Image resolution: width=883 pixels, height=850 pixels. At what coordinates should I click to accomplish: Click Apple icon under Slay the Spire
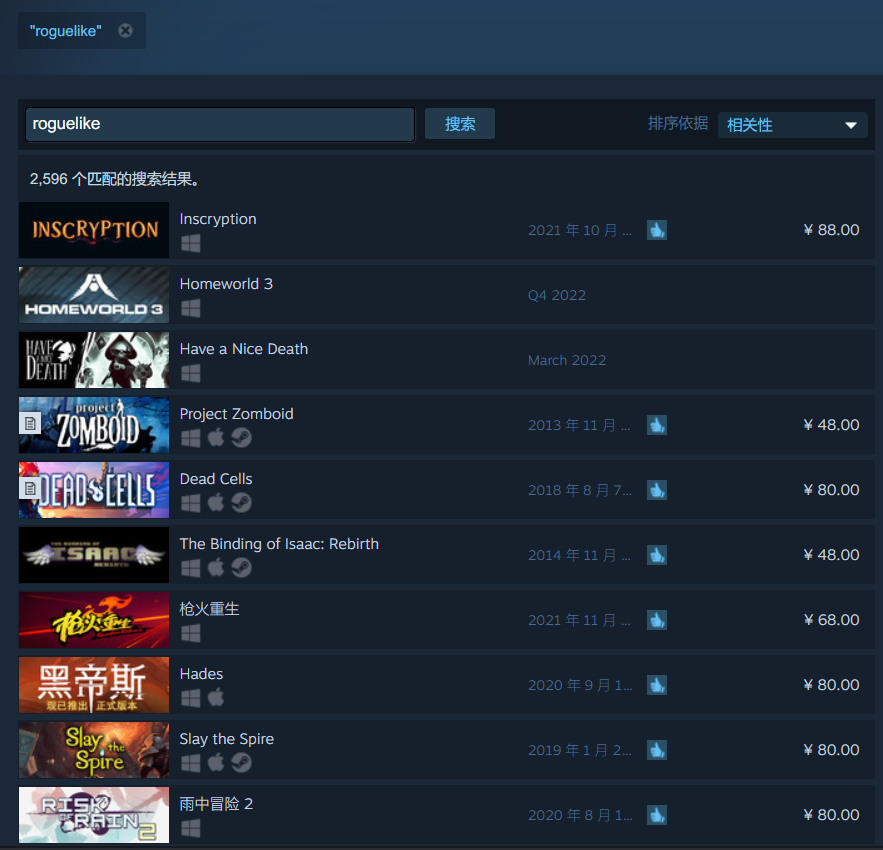(x=216, y=763)
